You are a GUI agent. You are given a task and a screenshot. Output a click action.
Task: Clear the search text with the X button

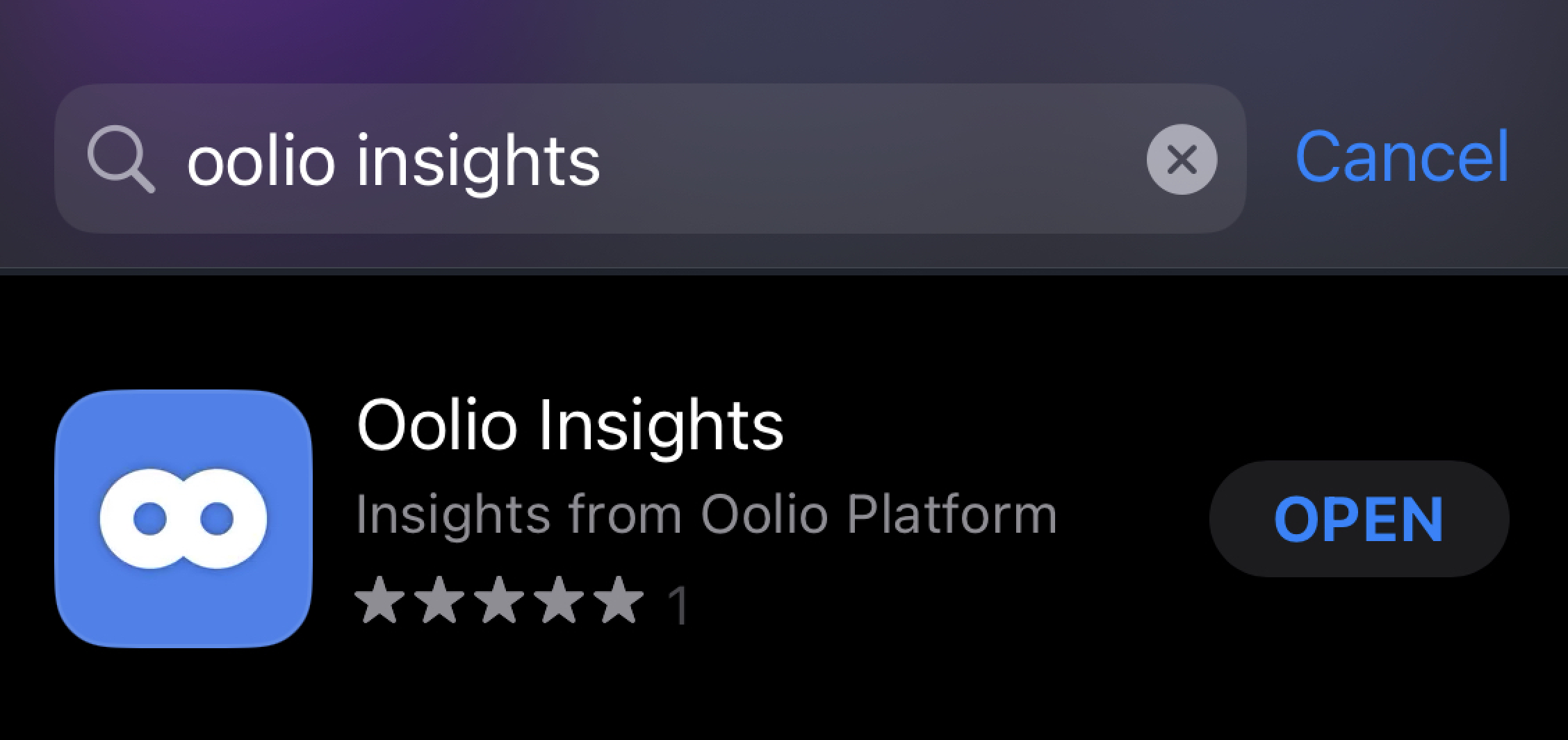coord(1182,159)
